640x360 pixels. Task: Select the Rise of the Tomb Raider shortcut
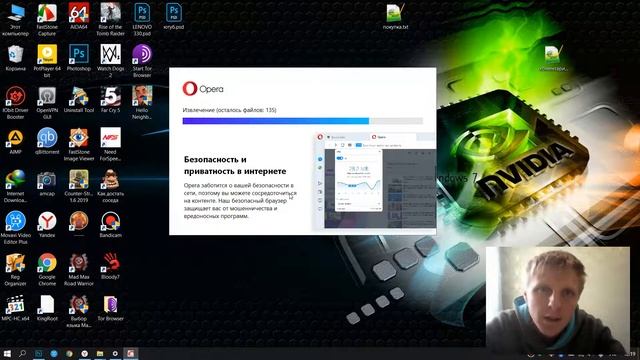(x=110, y=19)
